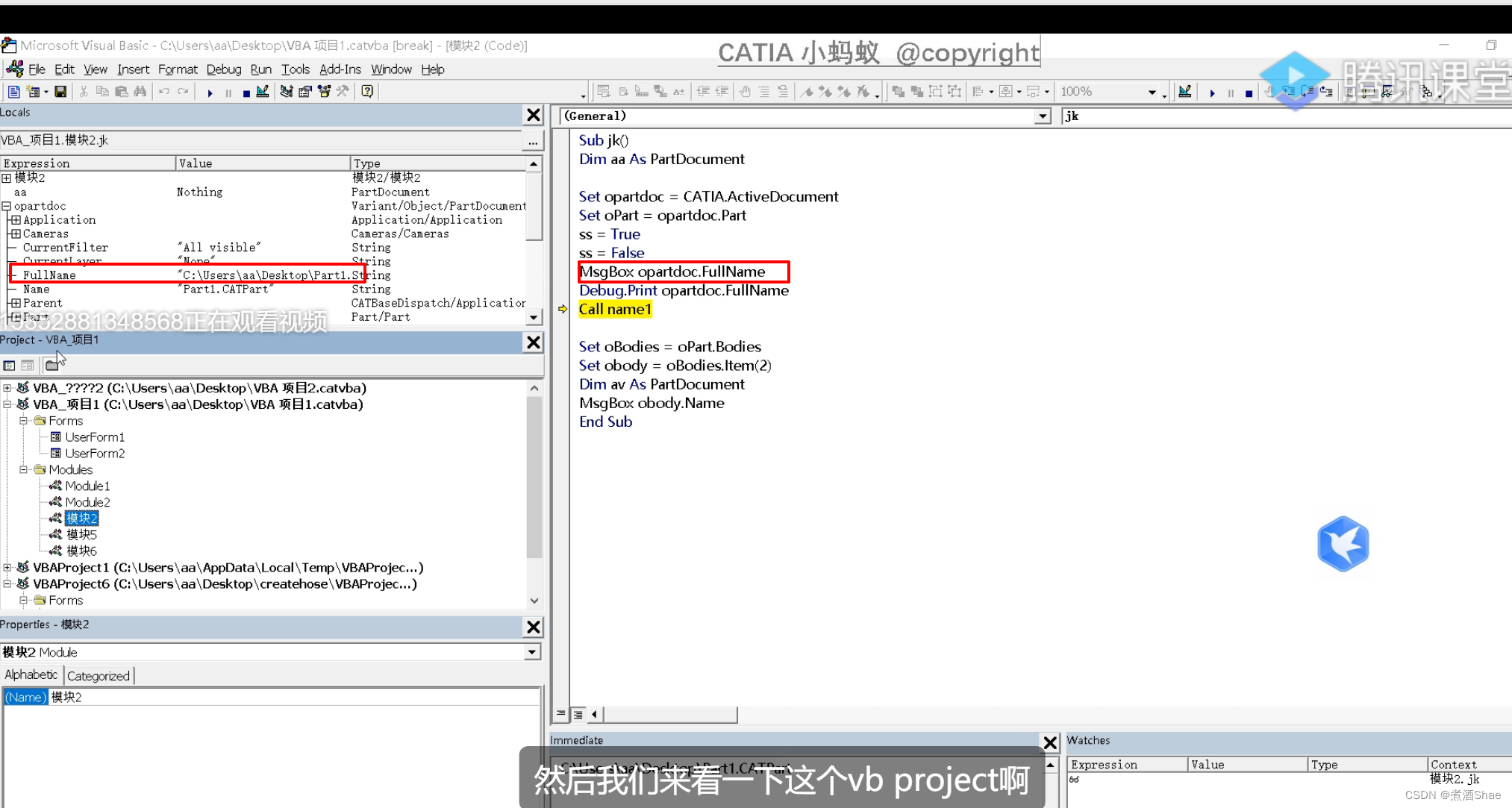Open the File menu
Viewport: 1512px width, 808px height.
tap(37, 69)
